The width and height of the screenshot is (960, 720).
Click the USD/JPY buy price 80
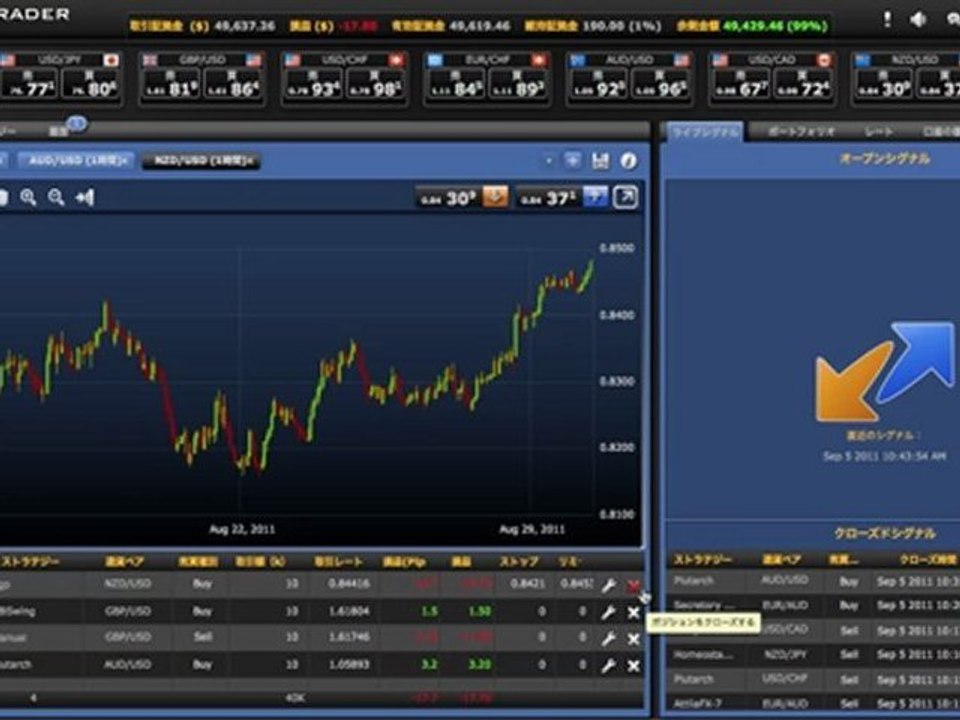90,84
